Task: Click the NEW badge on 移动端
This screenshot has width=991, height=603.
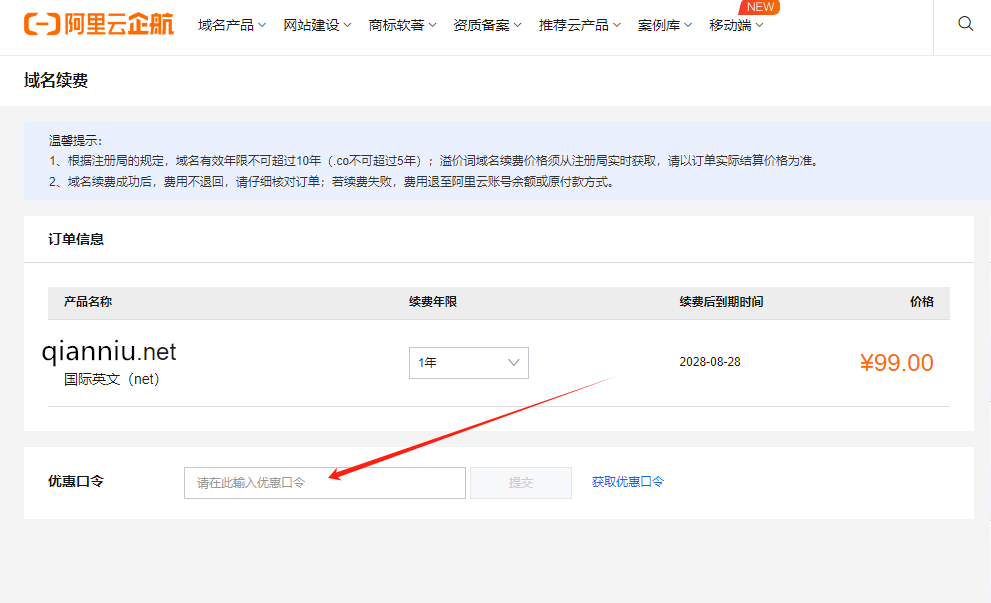Action: pos(758,6)
